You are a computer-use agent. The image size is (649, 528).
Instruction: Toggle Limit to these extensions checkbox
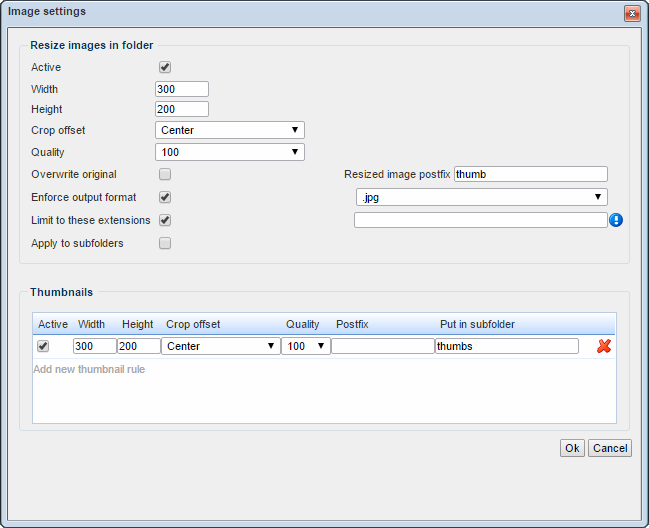coord(165,220)
